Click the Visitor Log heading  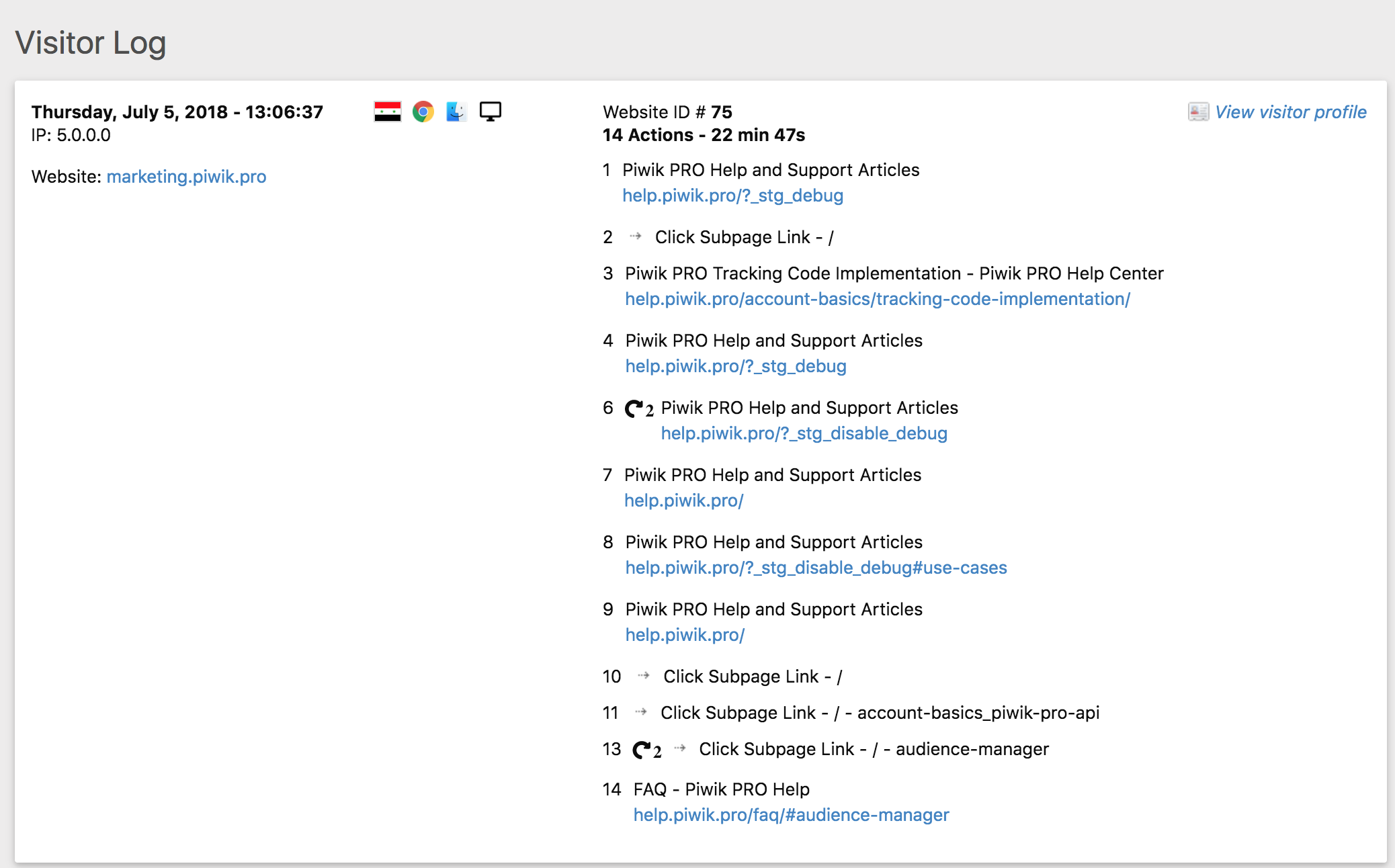tap(90, 43)
